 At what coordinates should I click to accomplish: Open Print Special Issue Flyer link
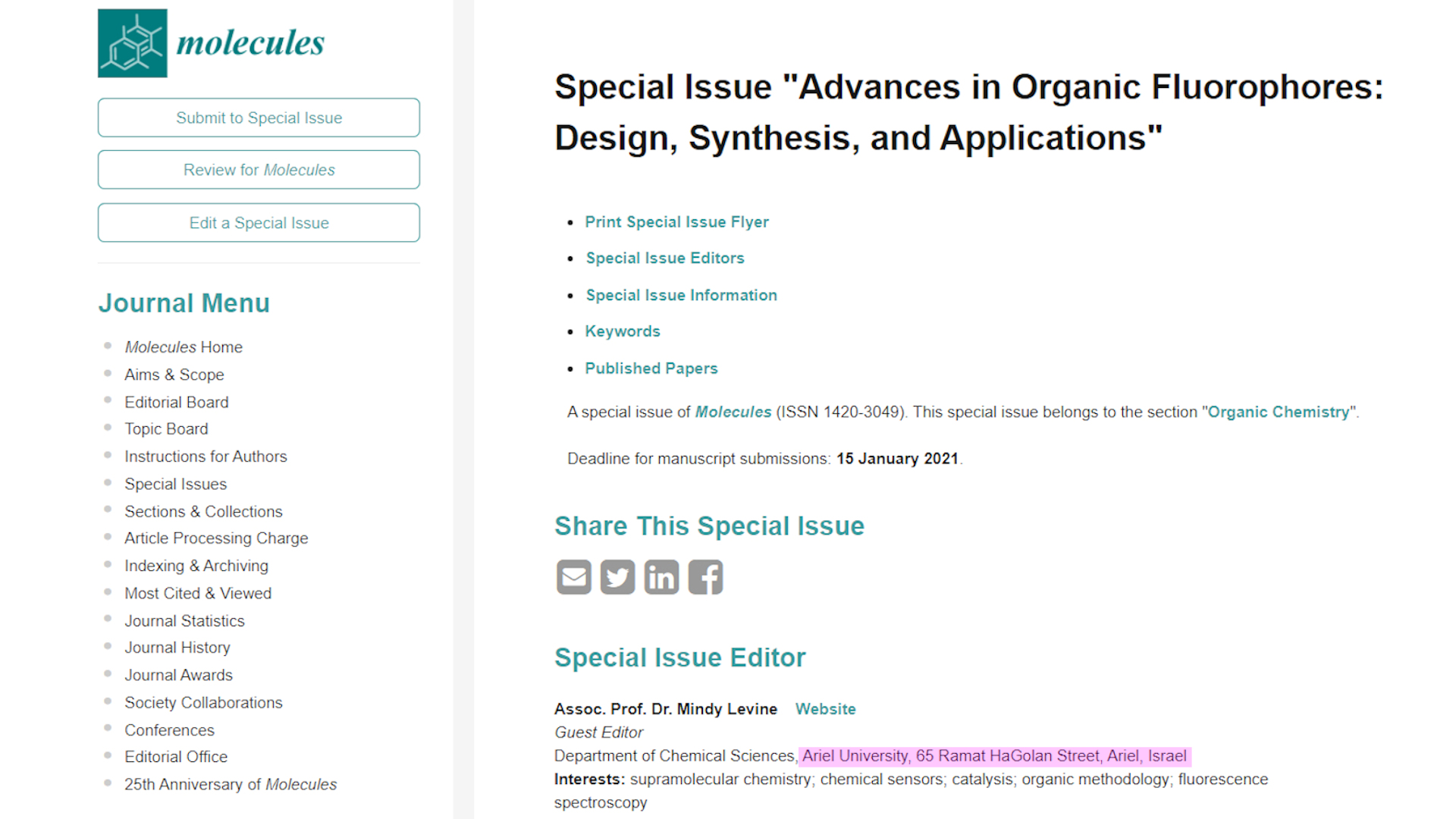click(676, 222)
